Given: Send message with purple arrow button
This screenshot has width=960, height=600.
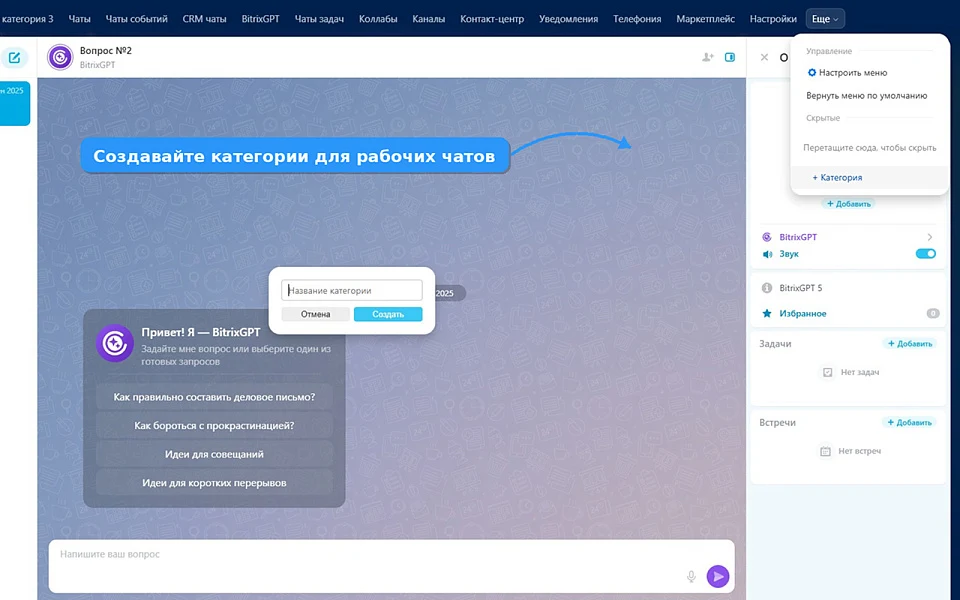Looking at the screenshot, I should pos(718,576).
